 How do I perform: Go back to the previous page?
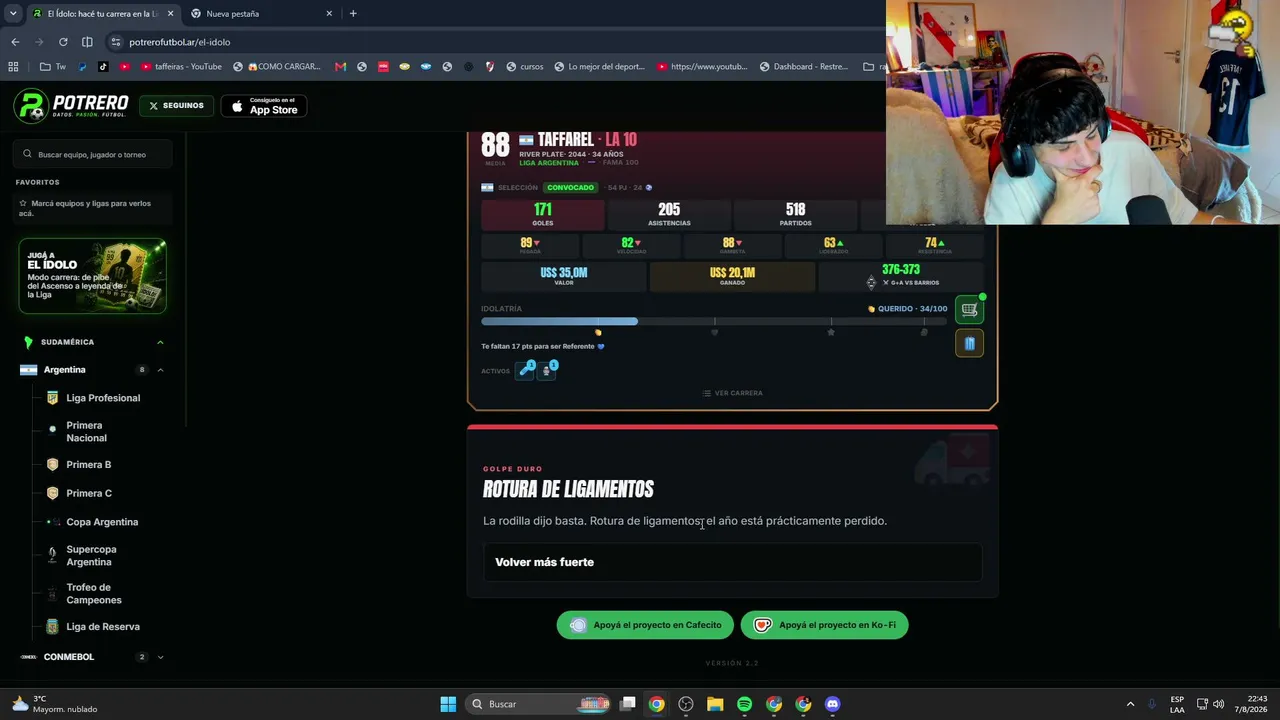(15, 42)
